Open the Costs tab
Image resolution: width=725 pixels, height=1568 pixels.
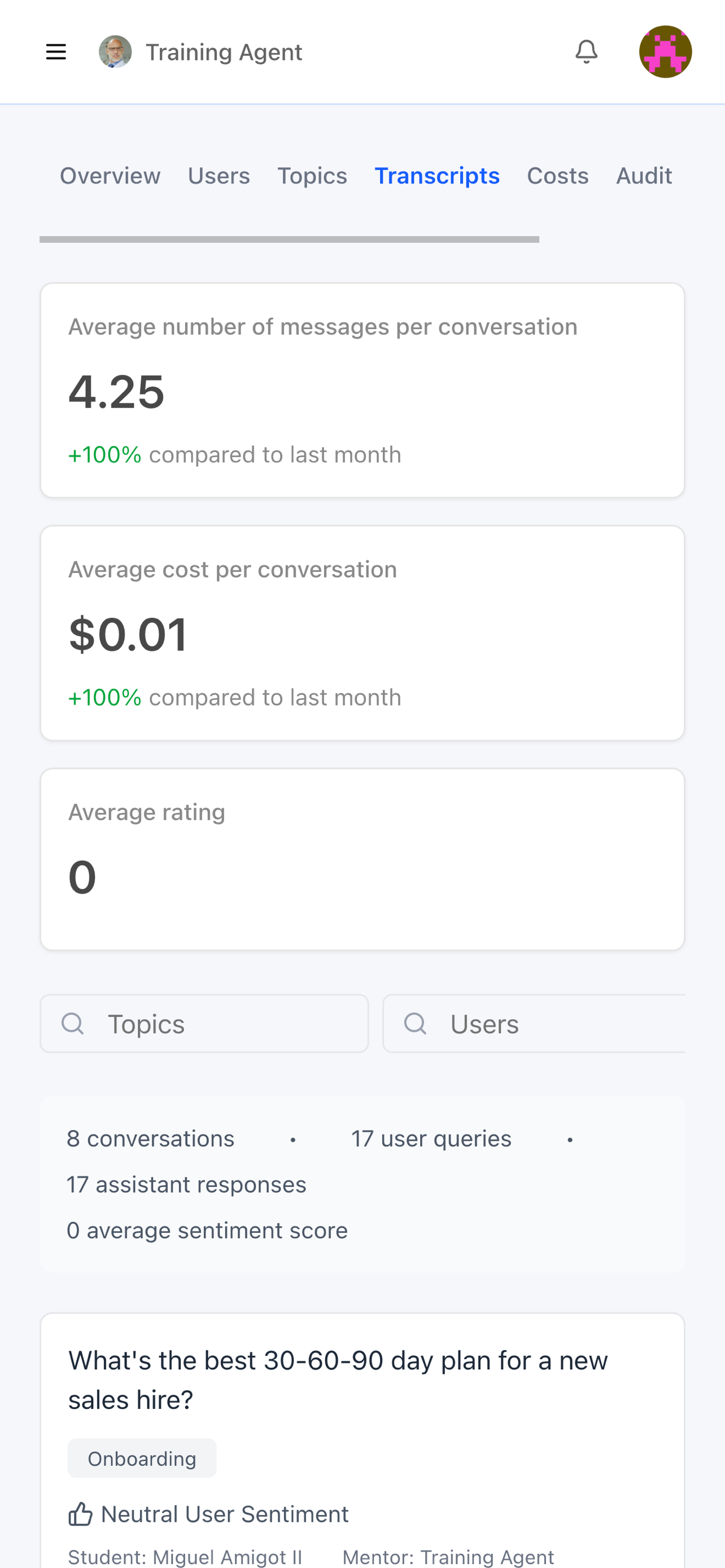click(x=558, y=176)
